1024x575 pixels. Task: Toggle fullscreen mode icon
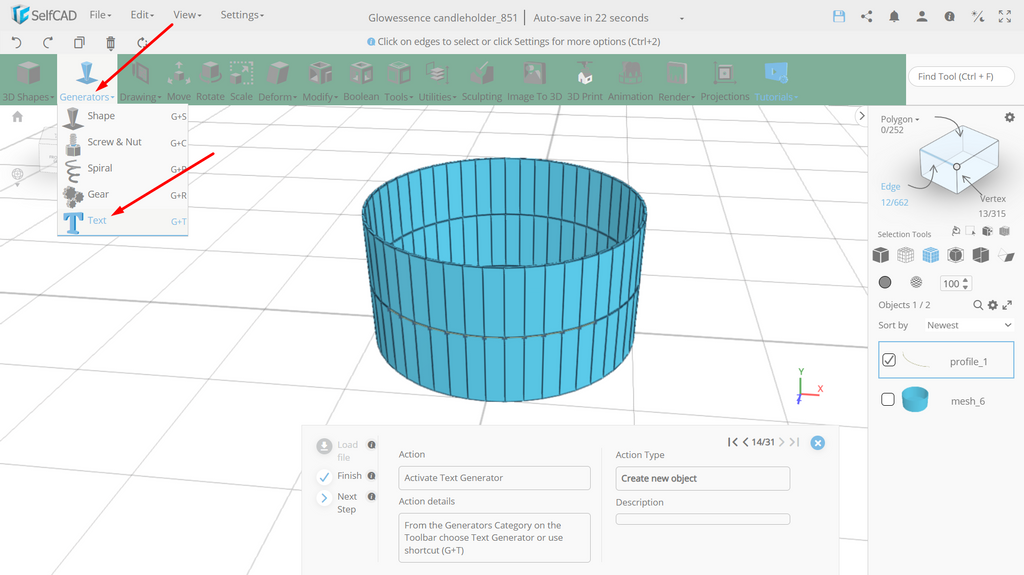(x=1005, y=17)
